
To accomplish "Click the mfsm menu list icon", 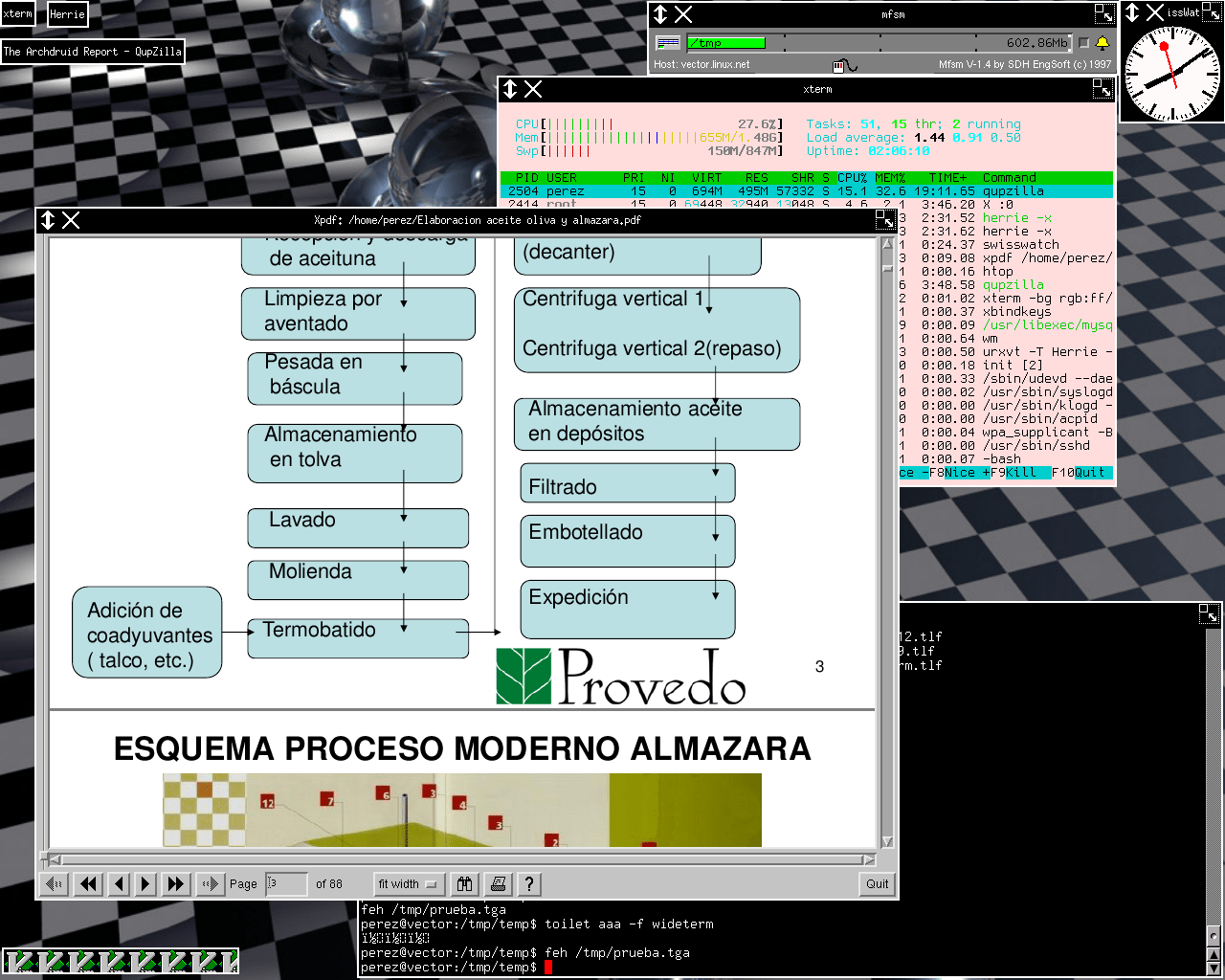I will [x=668, y=42].
